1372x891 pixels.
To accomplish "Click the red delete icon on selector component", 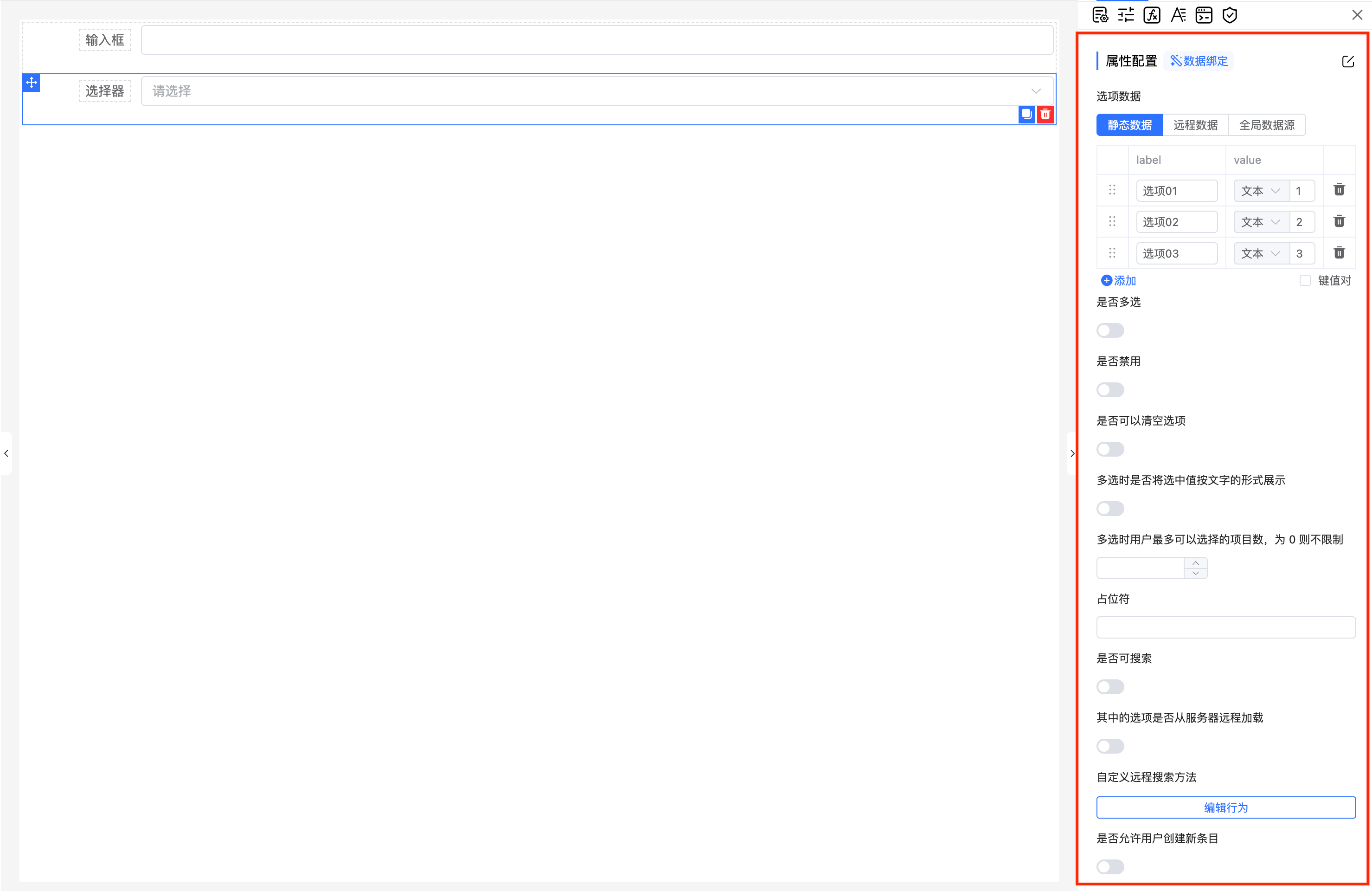I will tap(1045, 114).
